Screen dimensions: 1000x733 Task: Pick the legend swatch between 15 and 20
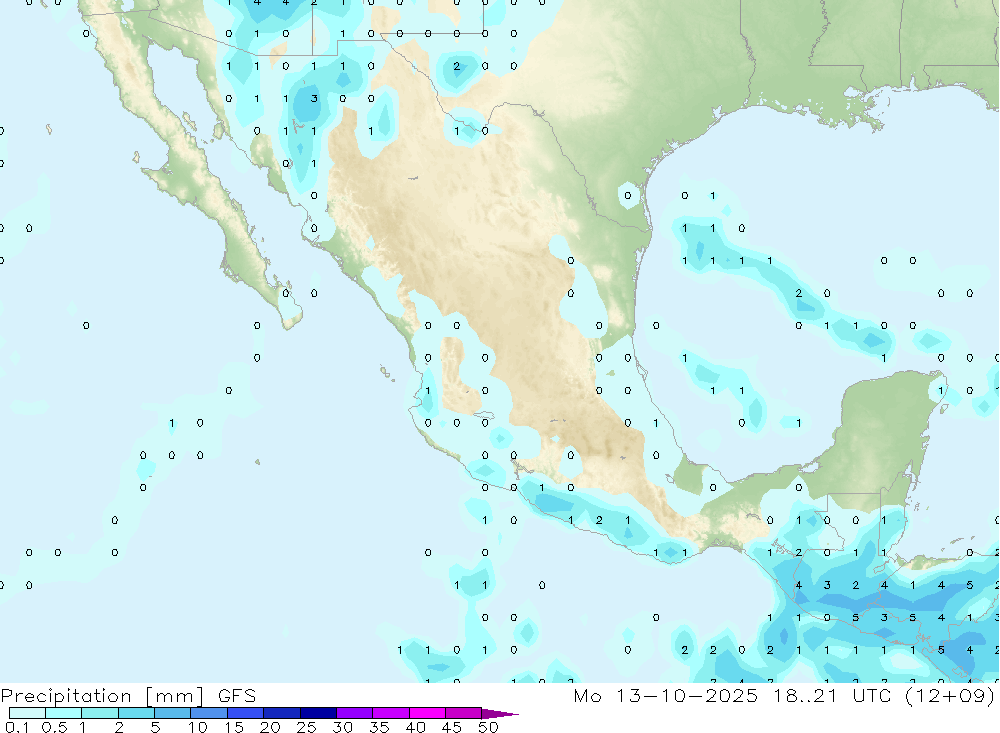246,713
